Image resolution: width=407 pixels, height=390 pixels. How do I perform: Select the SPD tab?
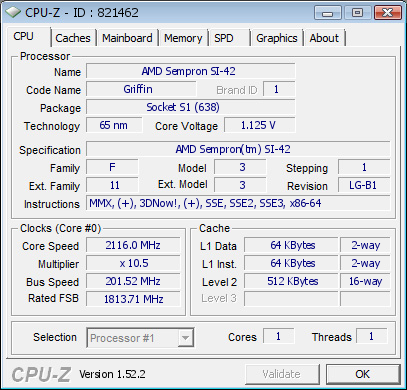tap(229, 38)
